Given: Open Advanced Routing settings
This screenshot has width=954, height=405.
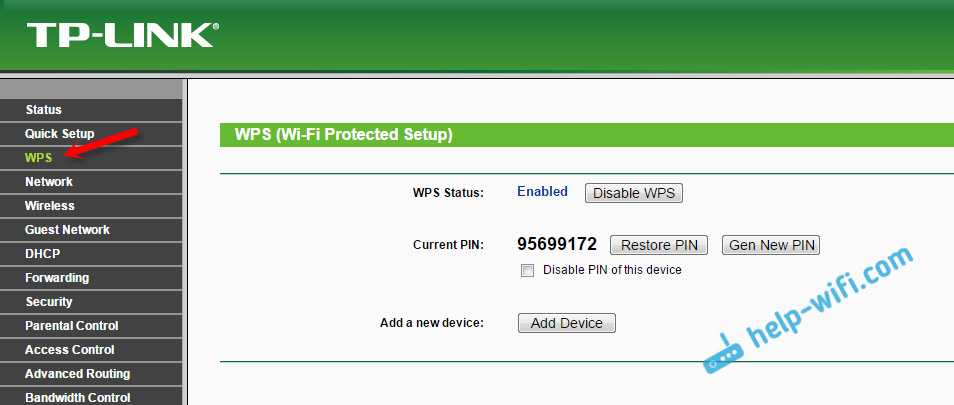Looking at the screenshot, I should click(77, 374).
